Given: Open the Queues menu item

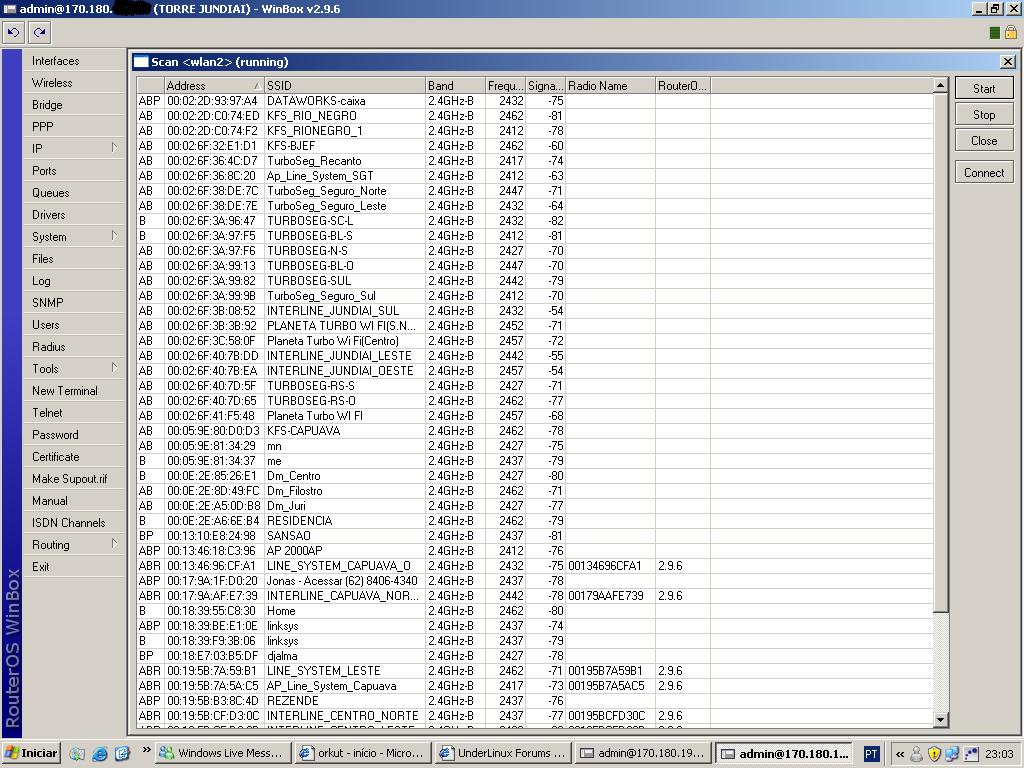Looking at the screenshot, I should (x=73, y=193).
